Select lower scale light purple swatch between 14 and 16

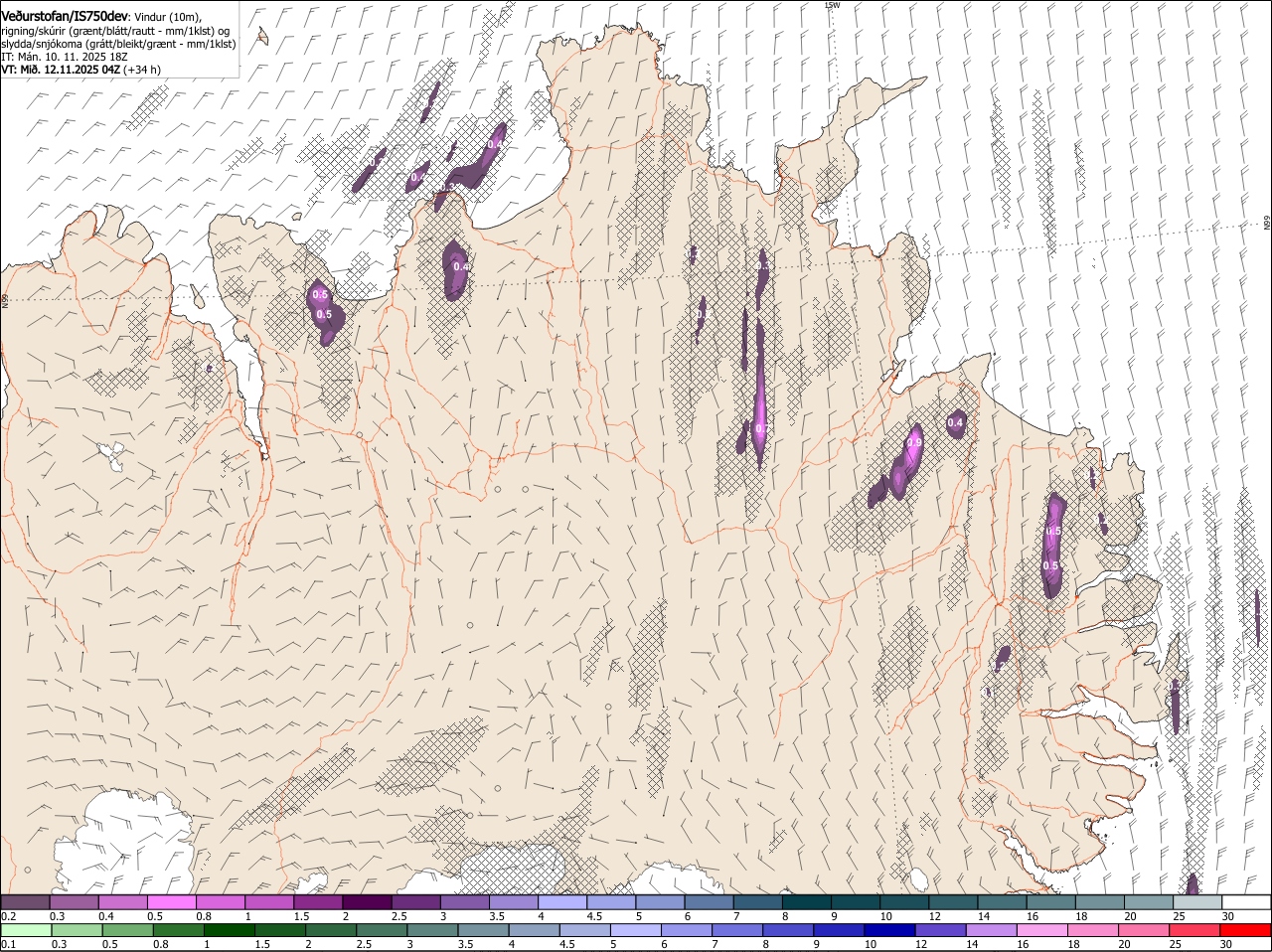(990, 931)
